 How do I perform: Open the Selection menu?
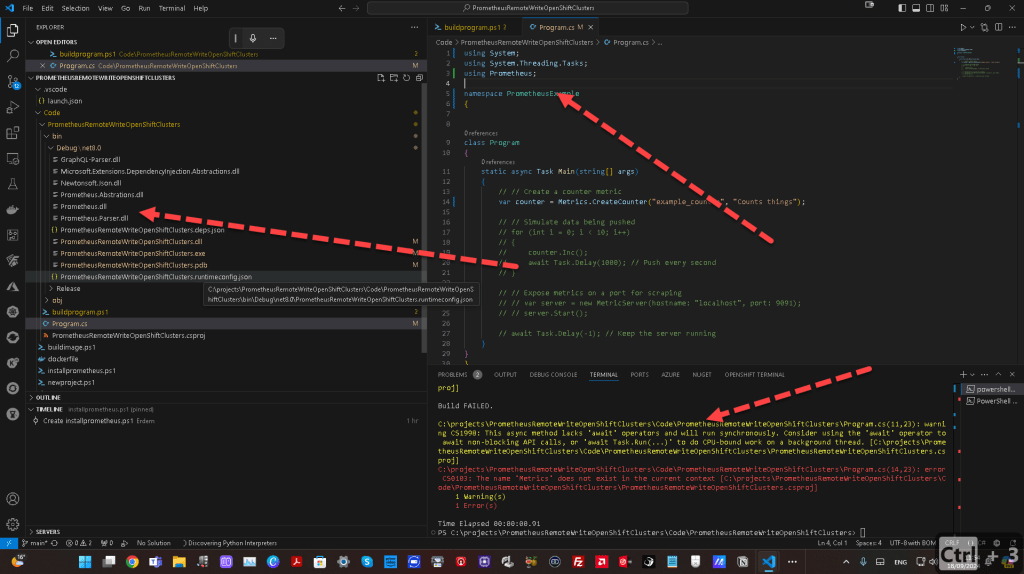tap(75, 8)
